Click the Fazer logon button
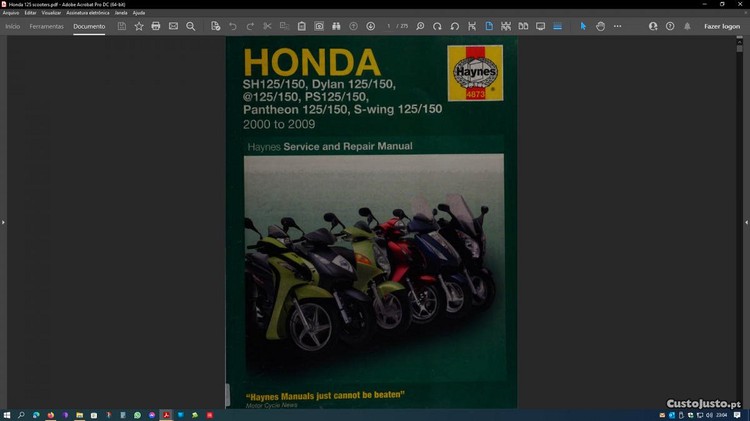Image resolution: width=750 pixels, height=421 pixels. coord(722,26)
